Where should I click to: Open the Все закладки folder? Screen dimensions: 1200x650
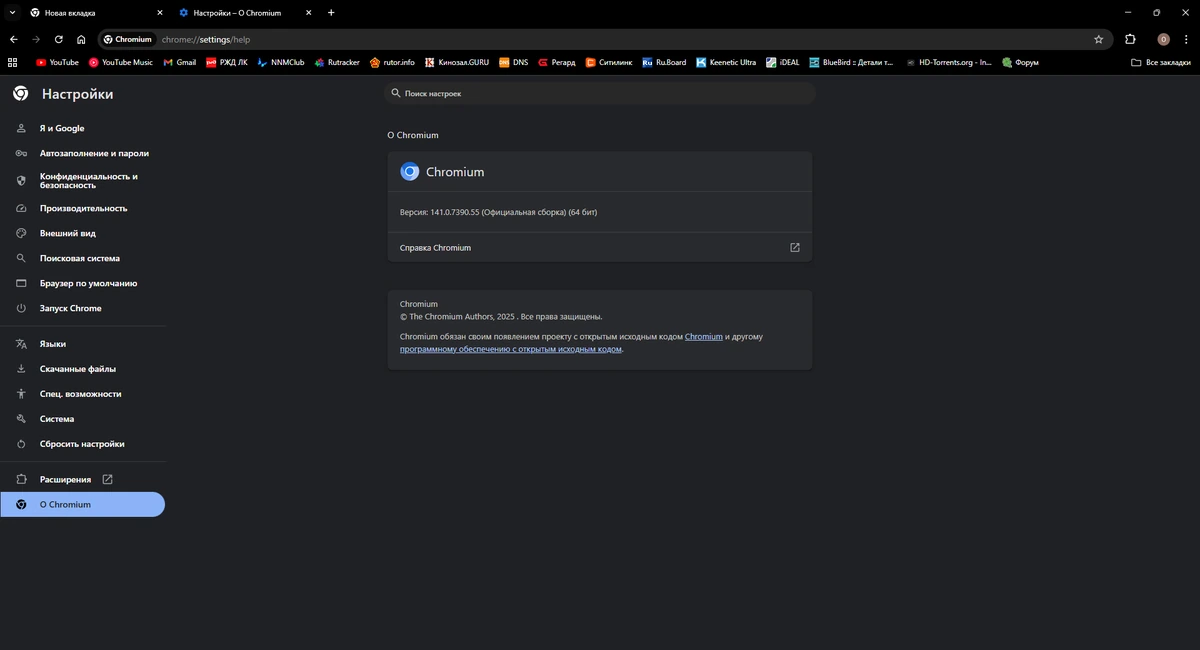point(1161,62)
